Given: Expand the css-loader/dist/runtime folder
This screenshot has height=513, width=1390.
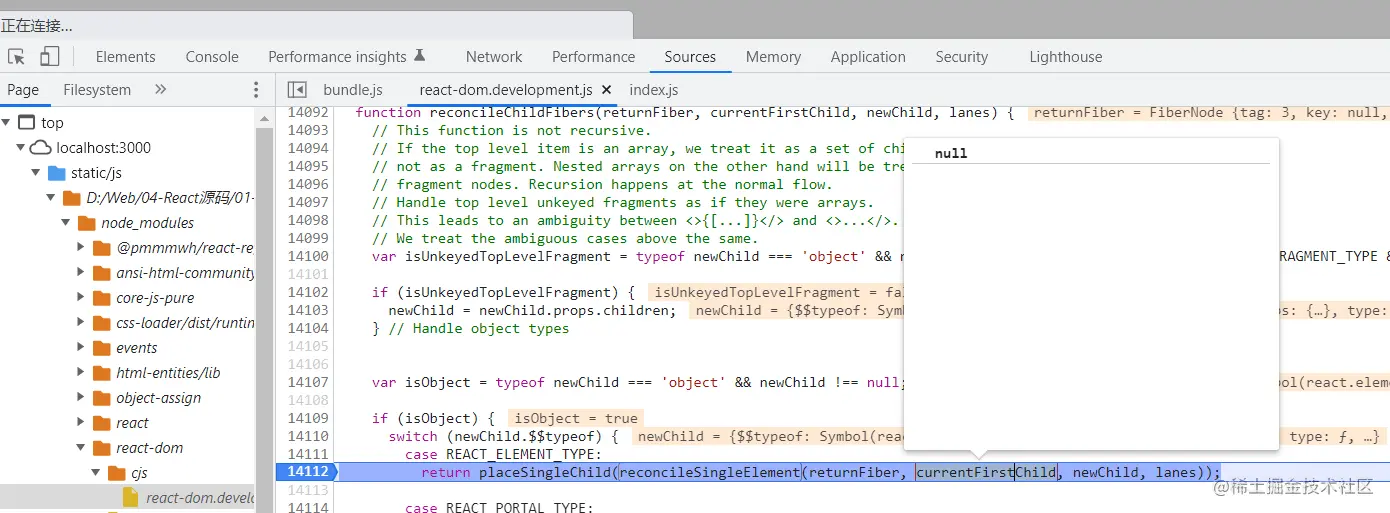Looking at the screenshot, I should tap(83, 323).
